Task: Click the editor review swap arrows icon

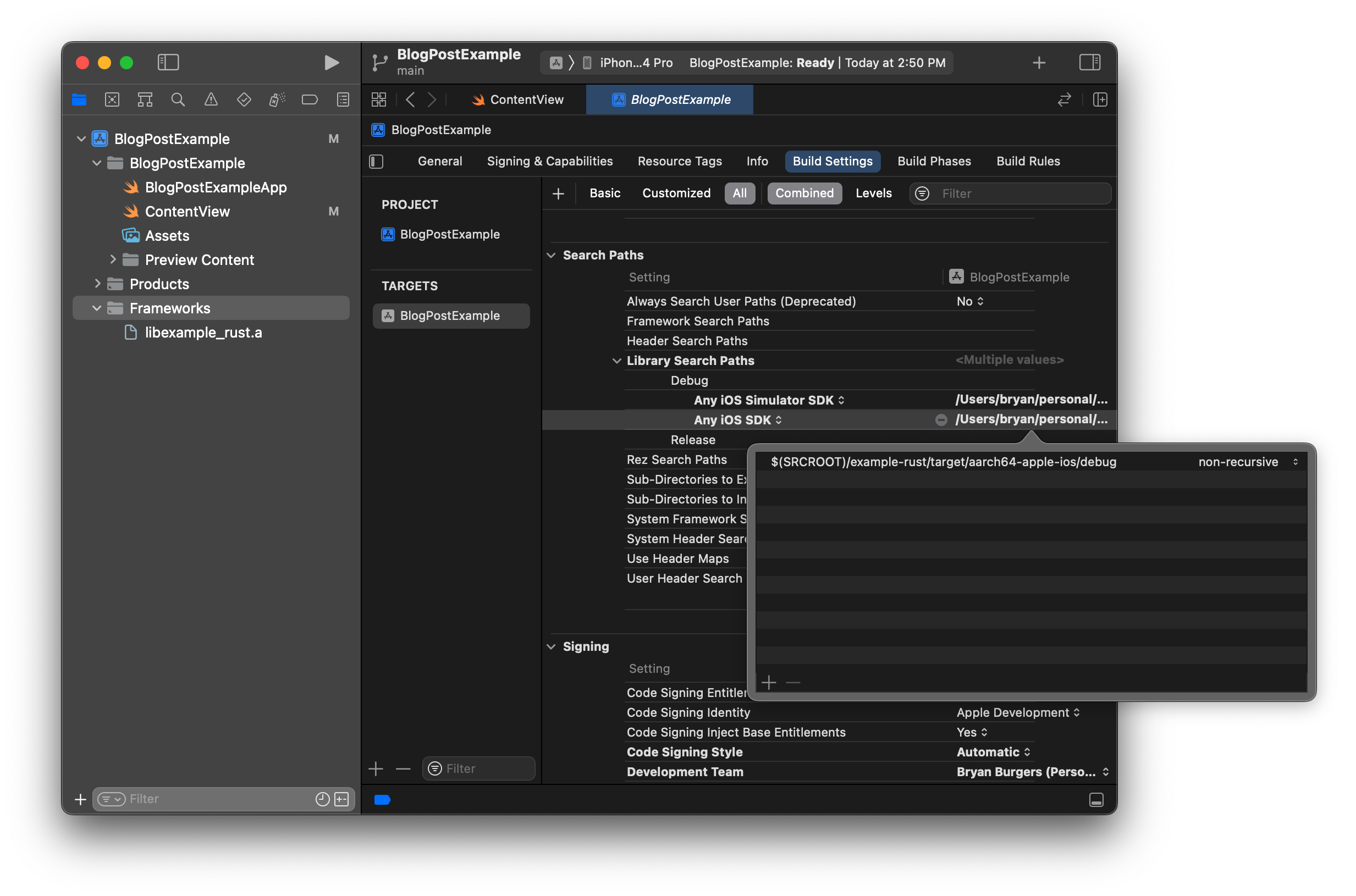Action: click(1064, 100)
